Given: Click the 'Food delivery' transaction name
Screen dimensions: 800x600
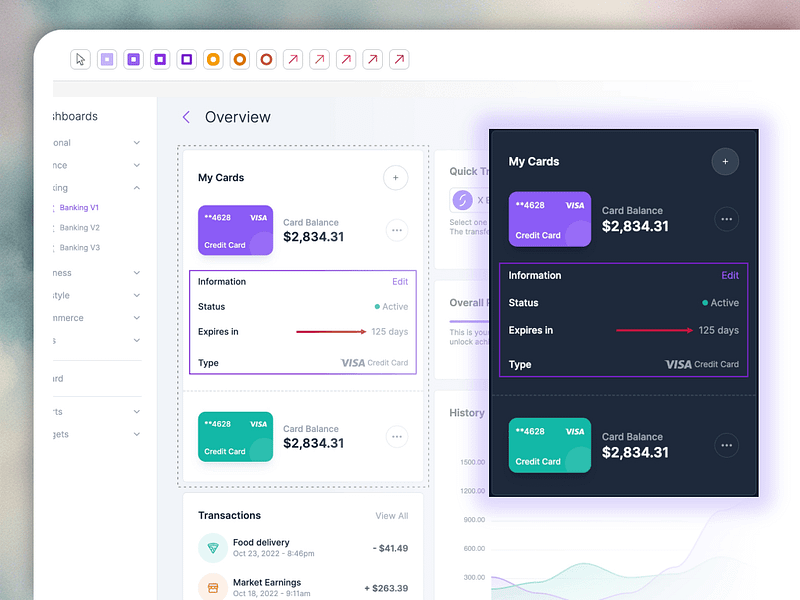Looking at the screenshot, I should point(261,542).
